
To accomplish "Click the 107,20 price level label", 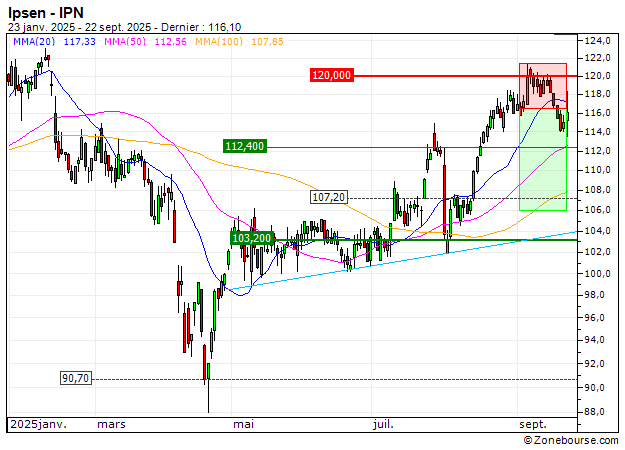I will (329, 197).
